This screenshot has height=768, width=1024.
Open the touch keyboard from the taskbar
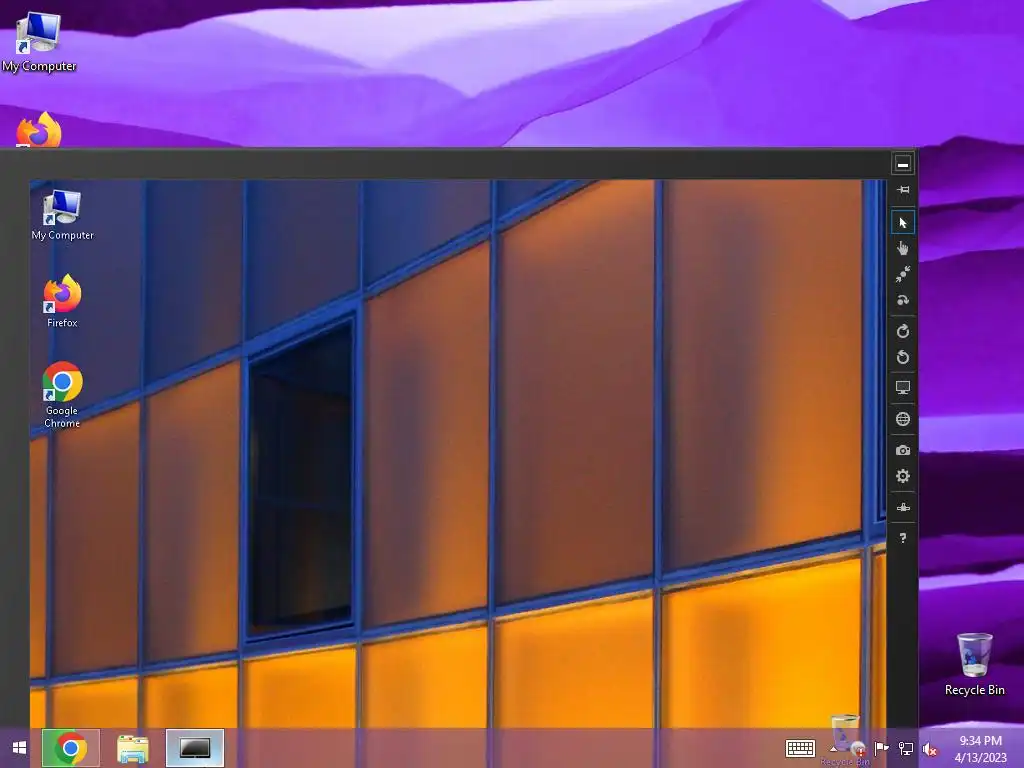point(800,748)
